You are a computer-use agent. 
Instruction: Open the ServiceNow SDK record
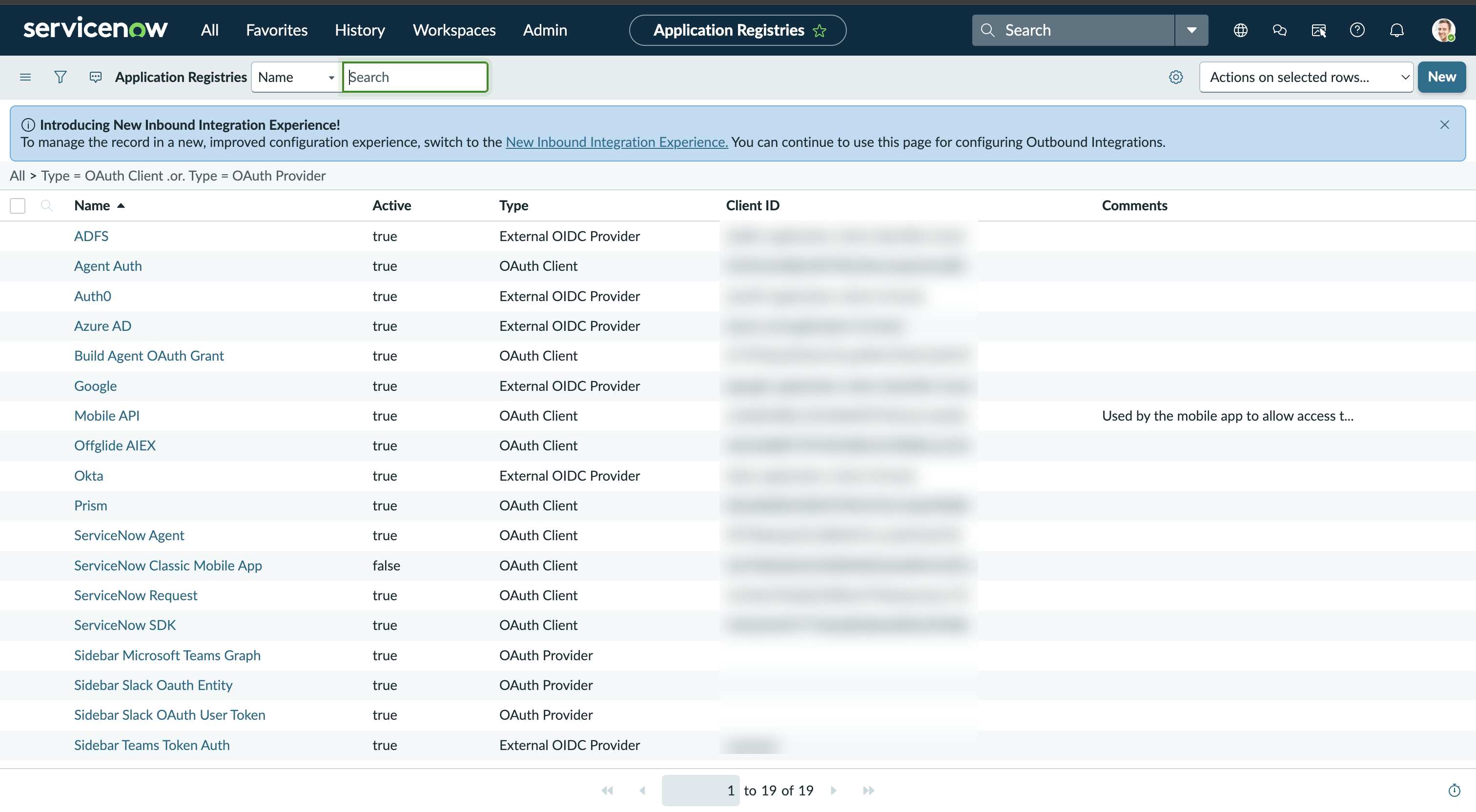pos(125,625)
